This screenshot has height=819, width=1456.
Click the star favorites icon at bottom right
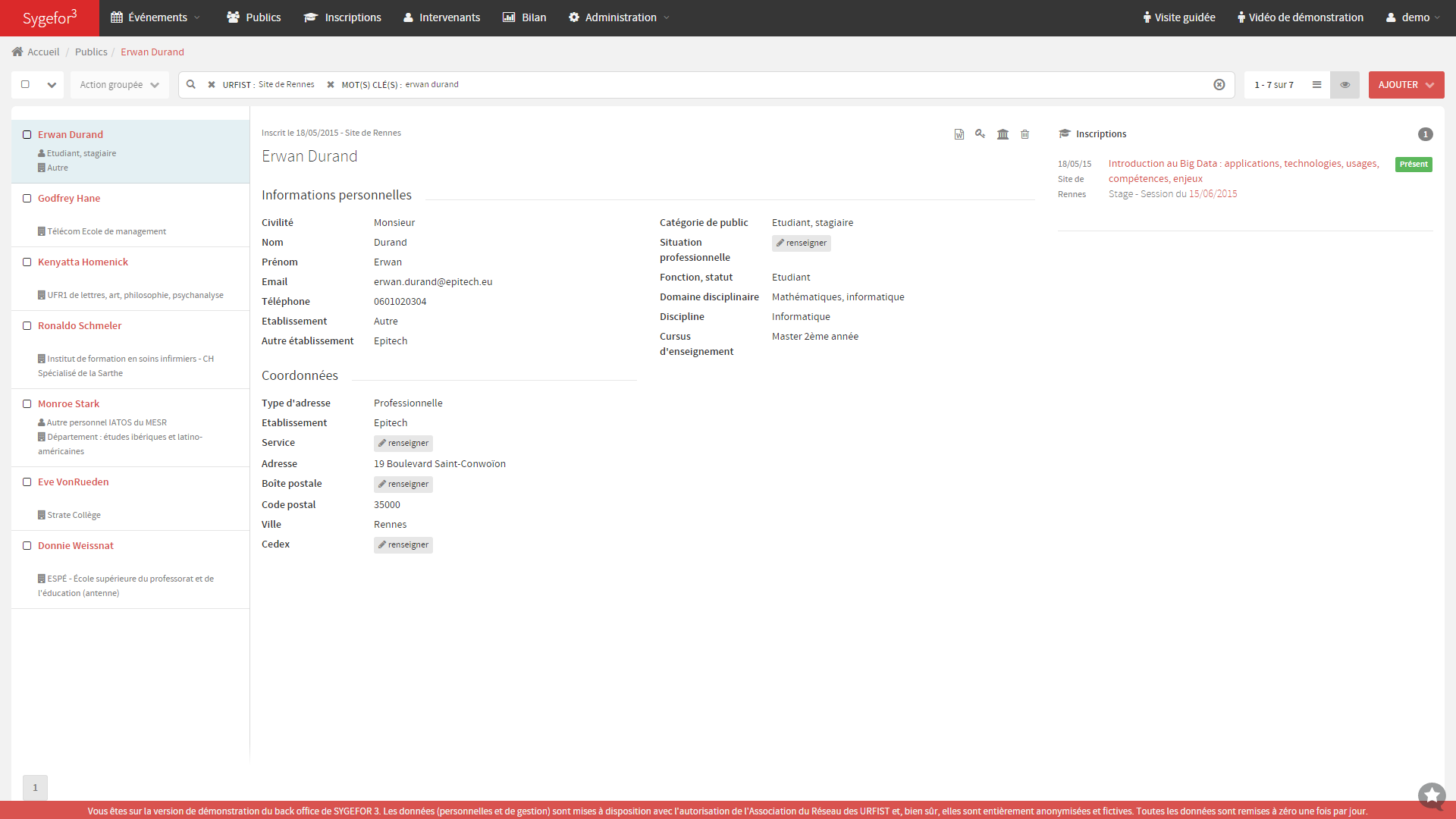click(1432, 795)
